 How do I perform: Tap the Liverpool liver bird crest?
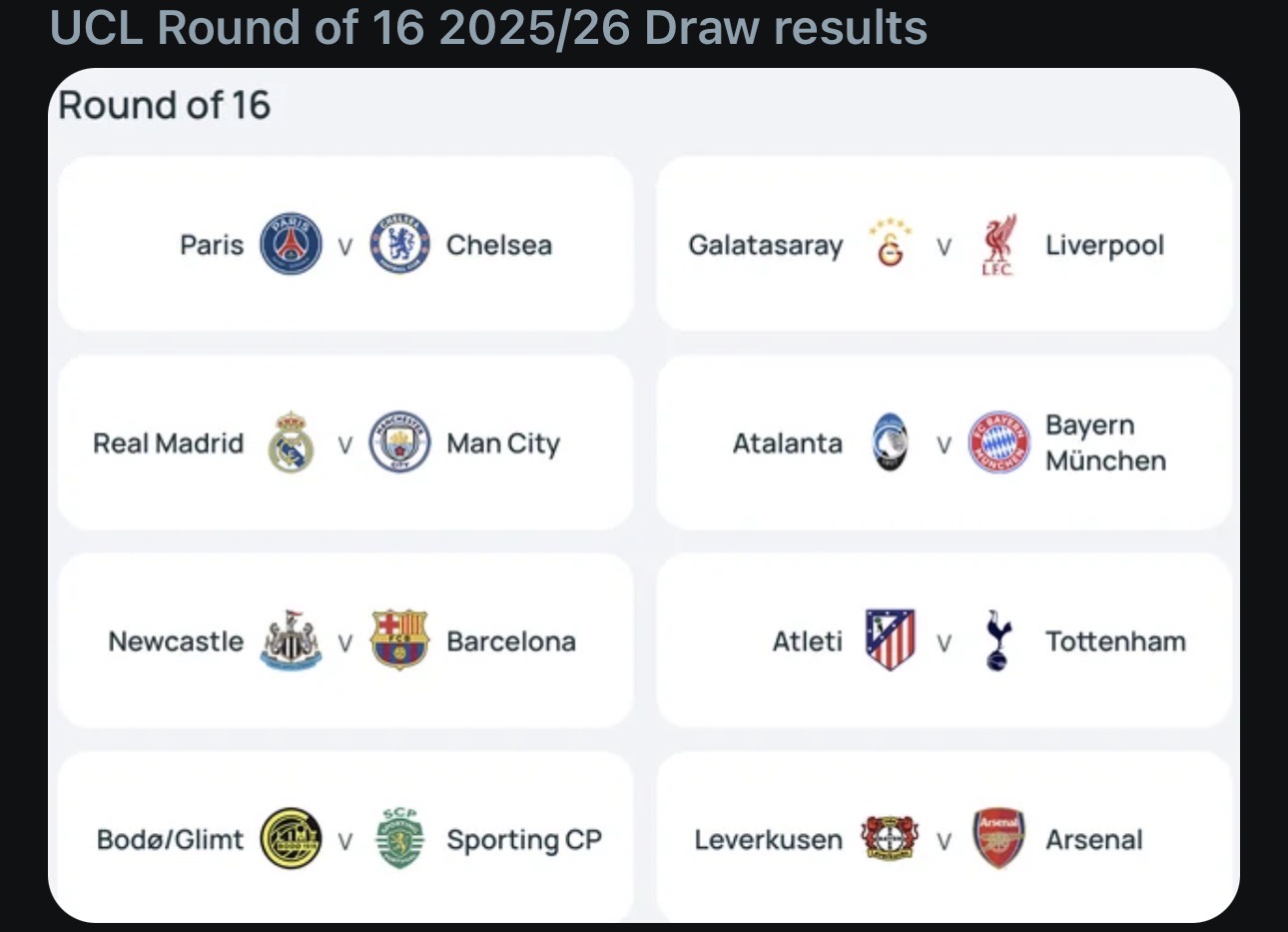(x=998, y=244)
